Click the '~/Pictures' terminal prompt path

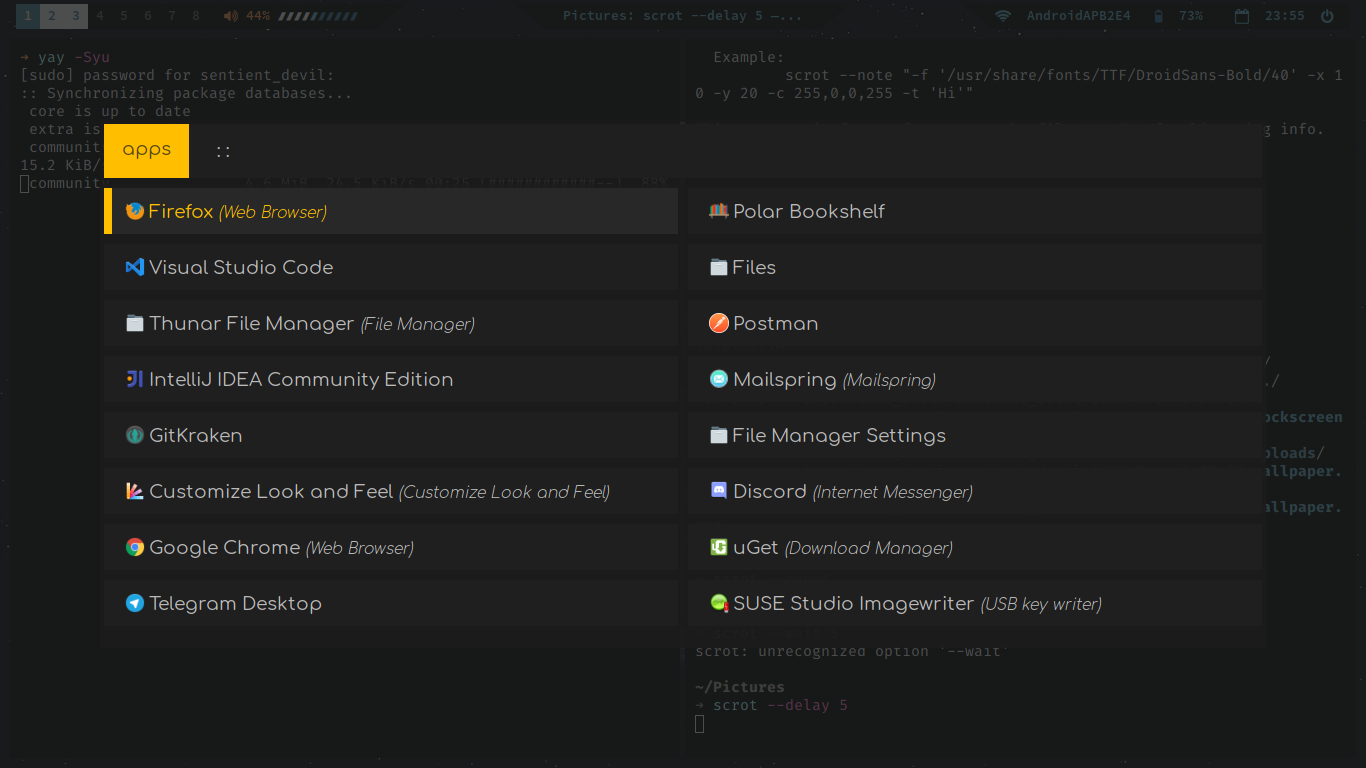click(740, 687)
